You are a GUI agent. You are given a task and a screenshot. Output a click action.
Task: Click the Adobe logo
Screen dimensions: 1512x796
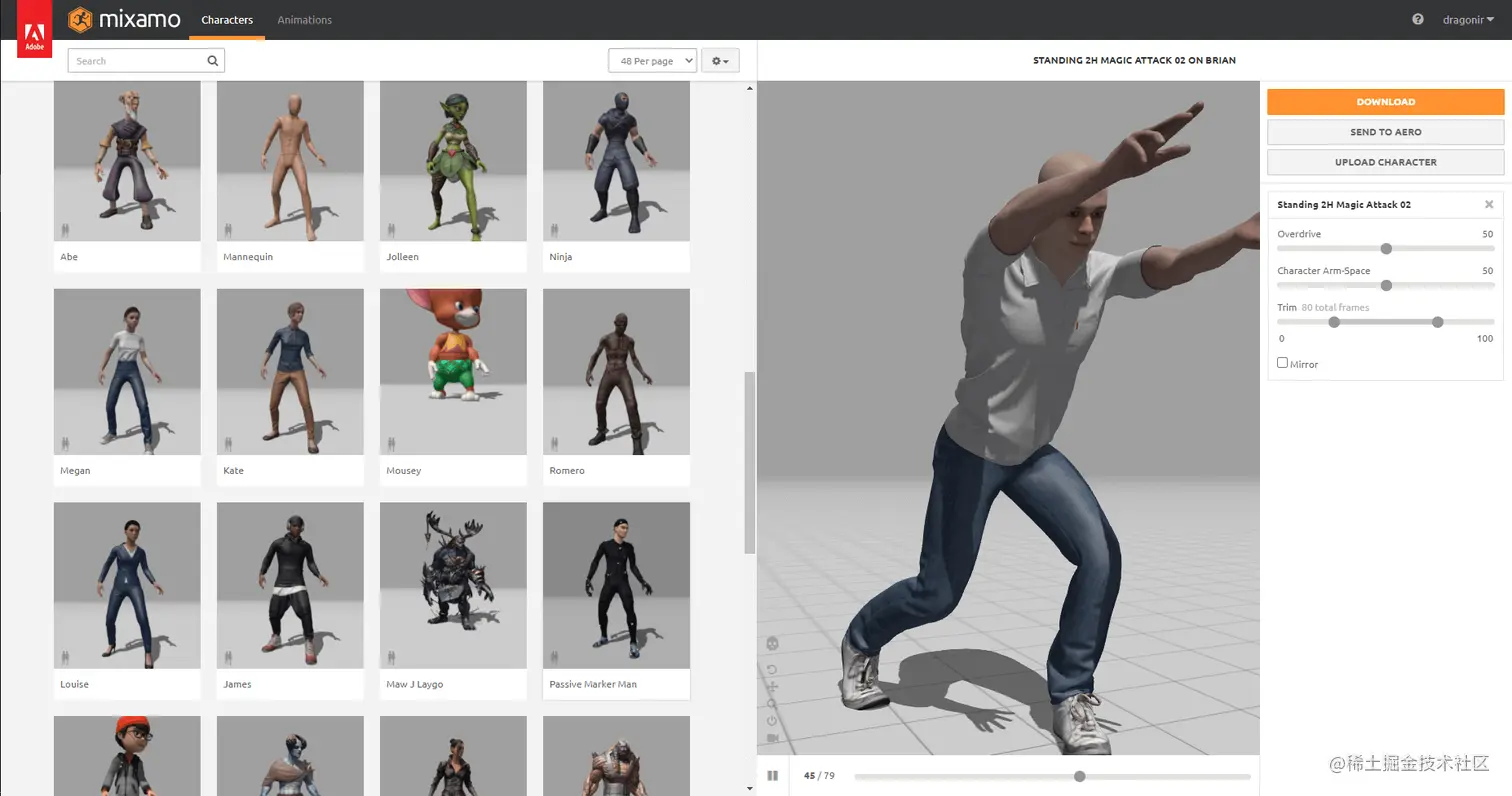[x=34, y=28]
